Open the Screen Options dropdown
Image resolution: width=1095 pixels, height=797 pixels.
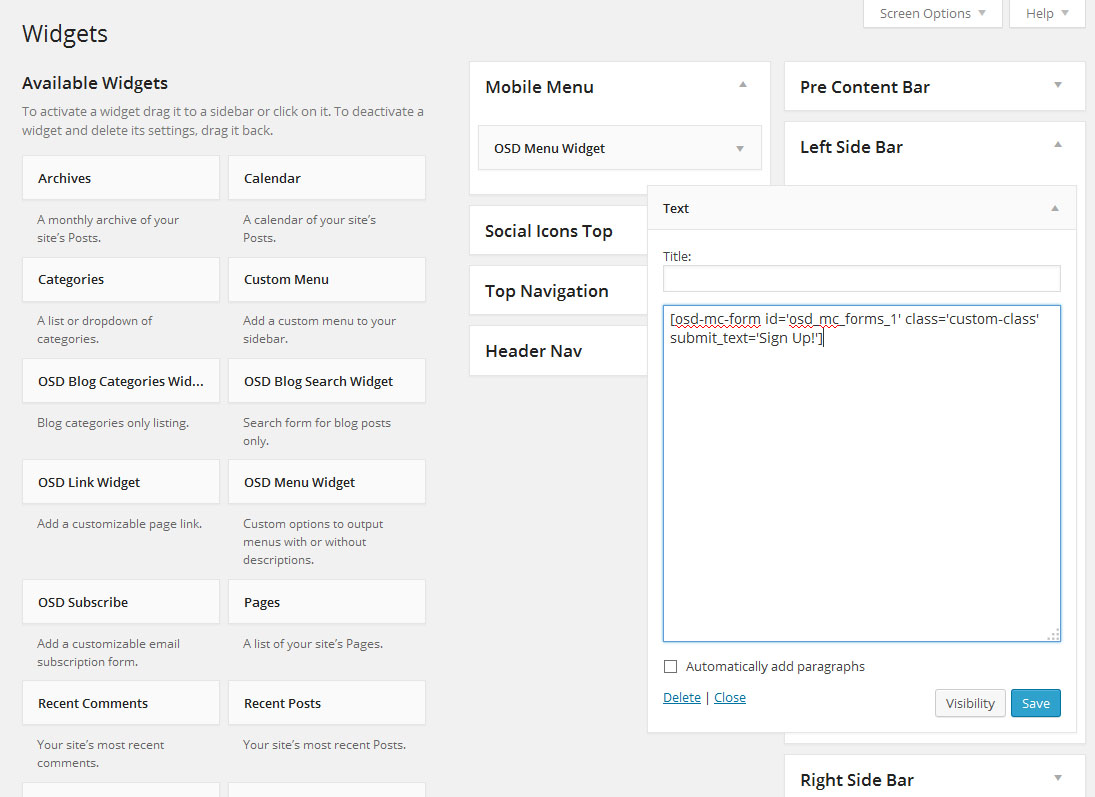click(x=932, y=13)
